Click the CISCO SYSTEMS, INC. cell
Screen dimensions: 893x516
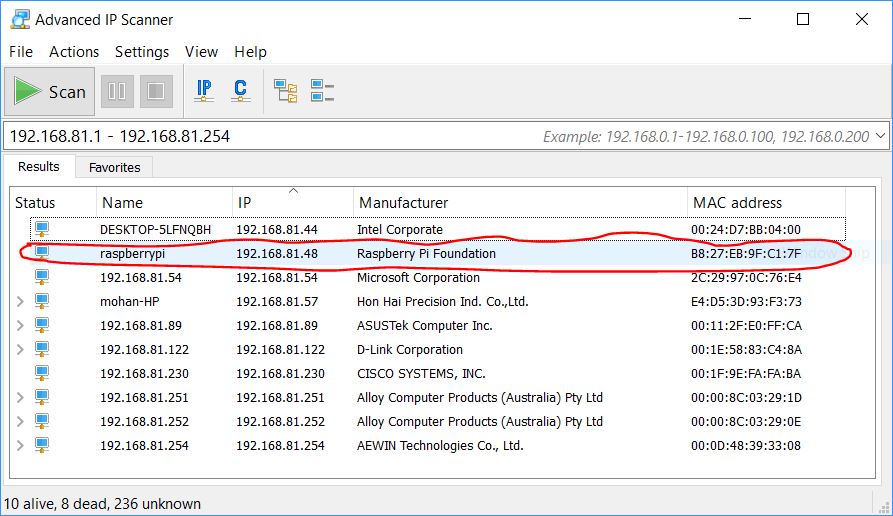click(421, 374)
